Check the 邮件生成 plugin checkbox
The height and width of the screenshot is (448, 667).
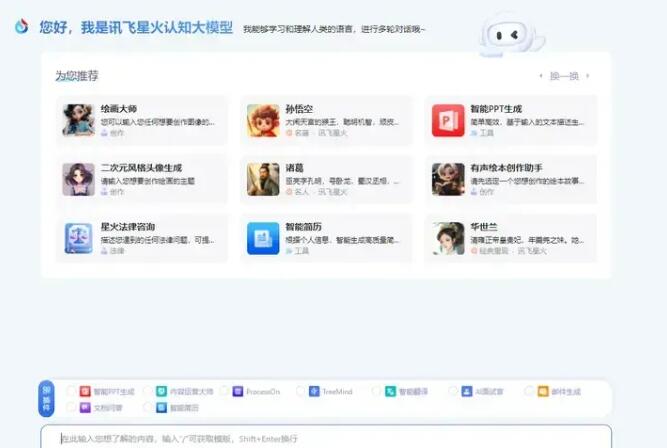[529, 391]
